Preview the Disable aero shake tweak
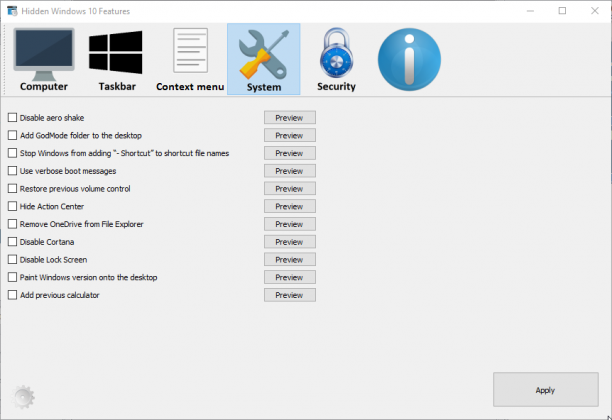This screenshot has height=420, width=612. [290, 117]
